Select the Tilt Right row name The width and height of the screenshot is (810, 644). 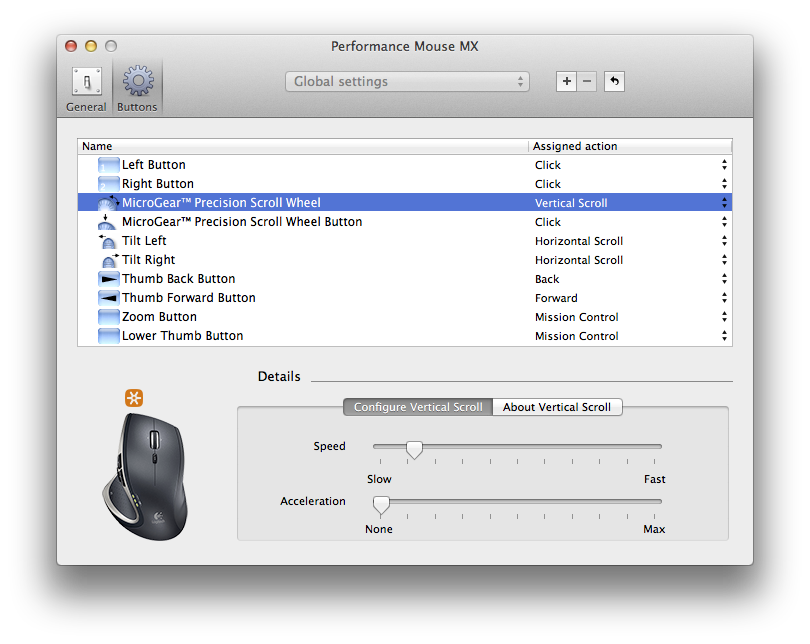pyautogui.click(x=148, y=260)
